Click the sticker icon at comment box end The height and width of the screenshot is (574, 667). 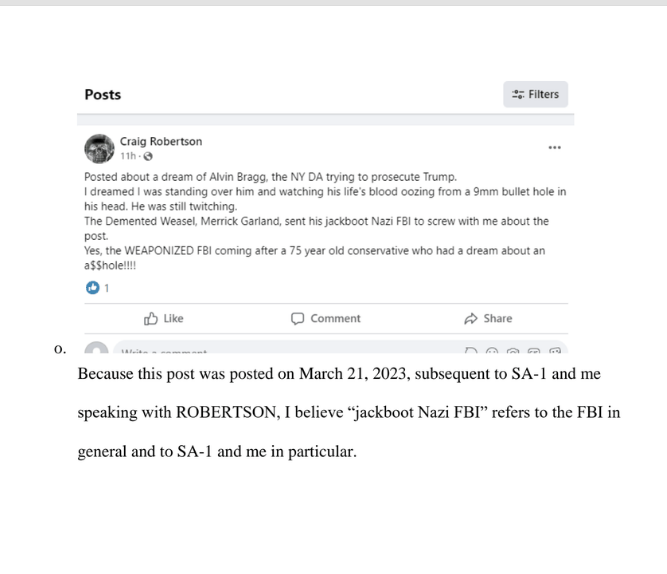[x=555, y=350]
